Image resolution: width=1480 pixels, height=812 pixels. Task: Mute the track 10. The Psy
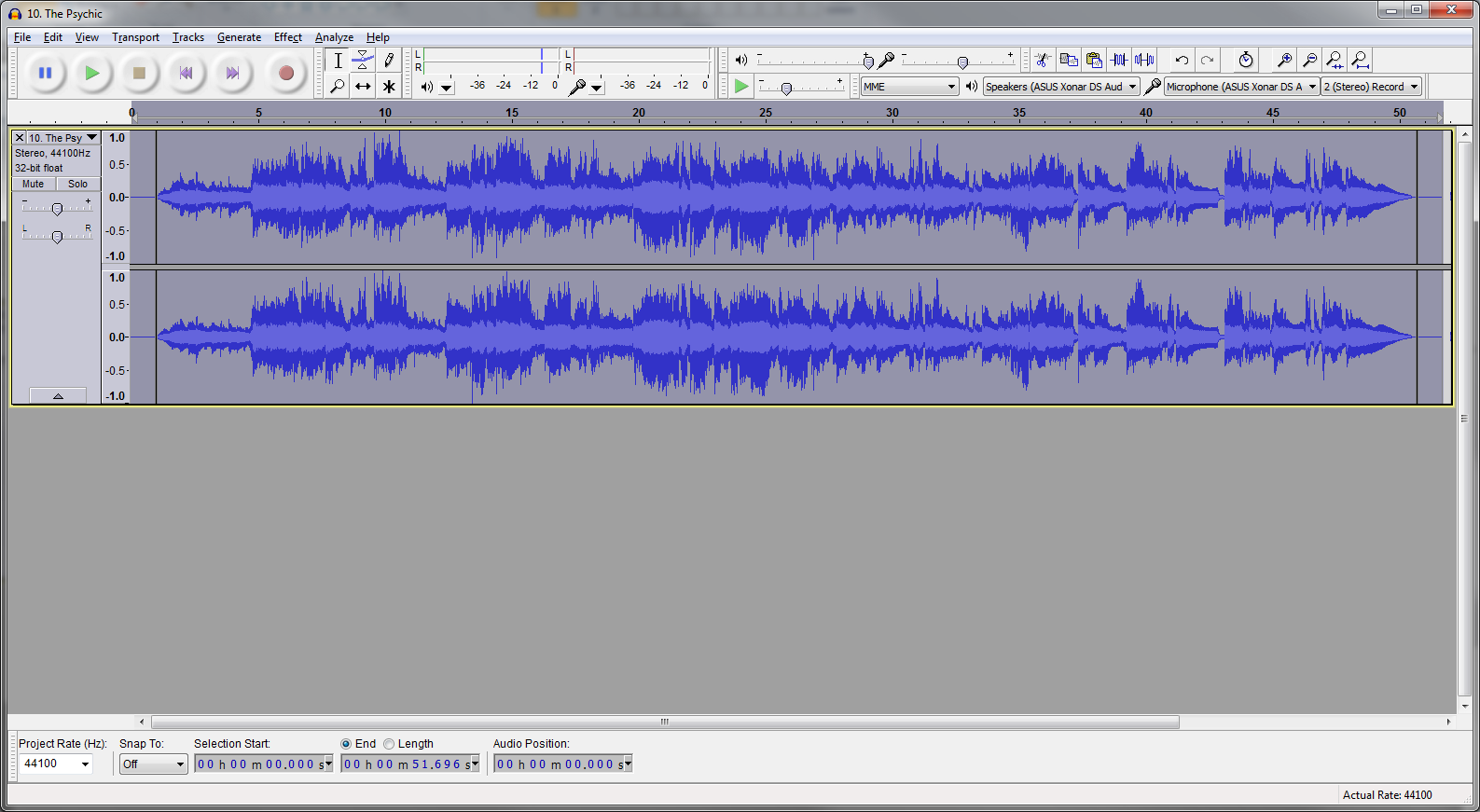pyautogui.click(x=34, y=184)
